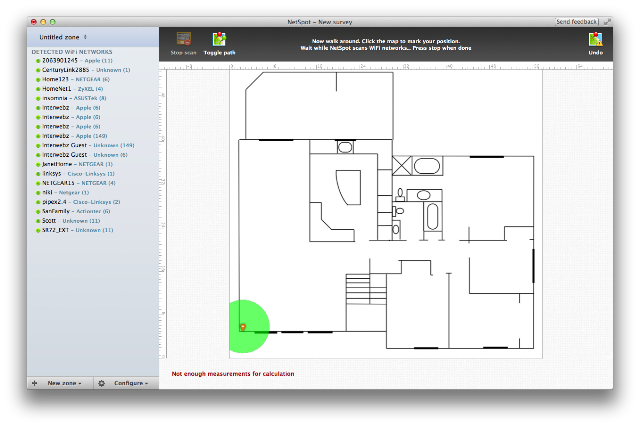This screenshot has height=427, width=640.
Task: Select the HomeNet1 ZyXEL network
Action: tap(93, 89)
